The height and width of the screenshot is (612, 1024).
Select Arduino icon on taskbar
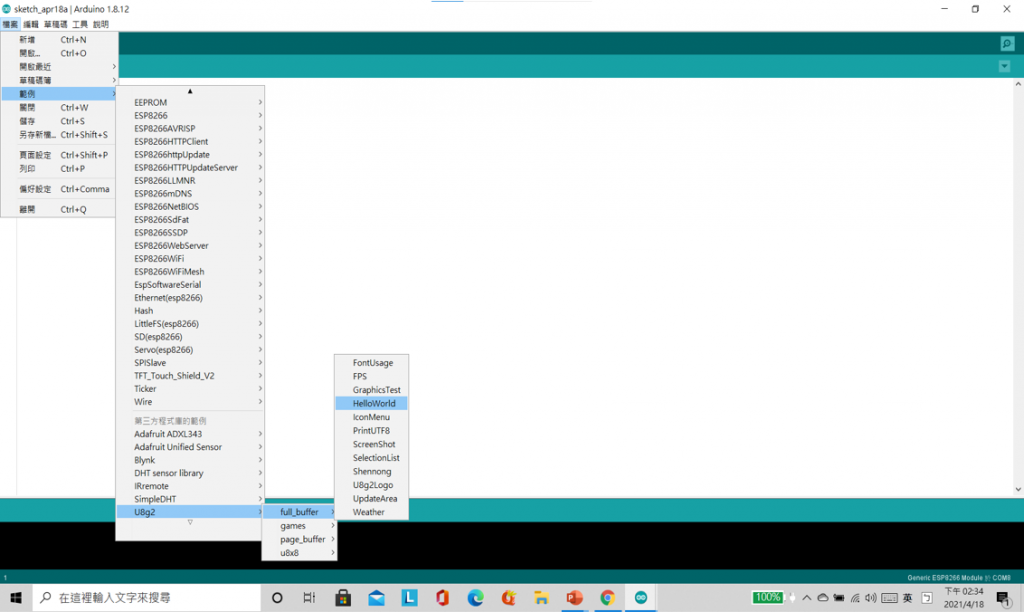[x=641, y=598]
